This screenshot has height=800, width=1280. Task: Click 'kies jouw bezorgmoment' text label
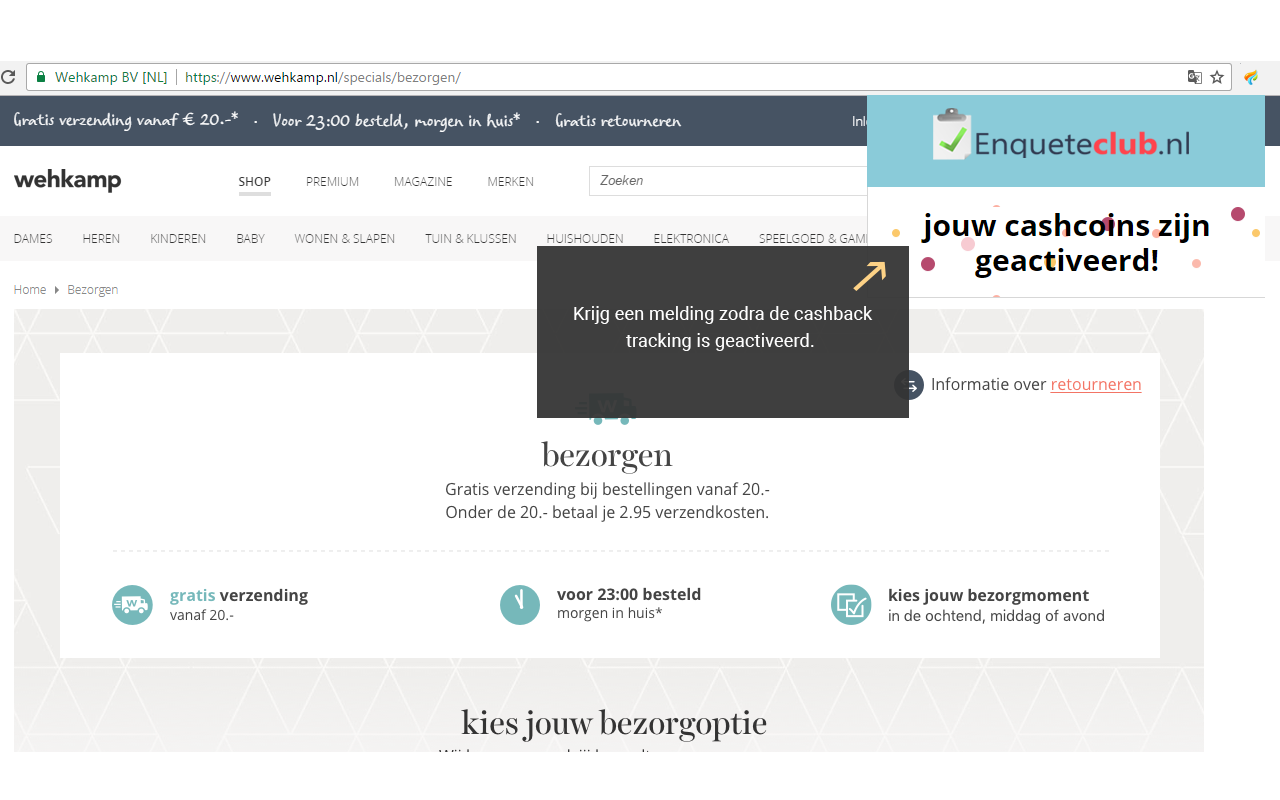pos(988,596)
